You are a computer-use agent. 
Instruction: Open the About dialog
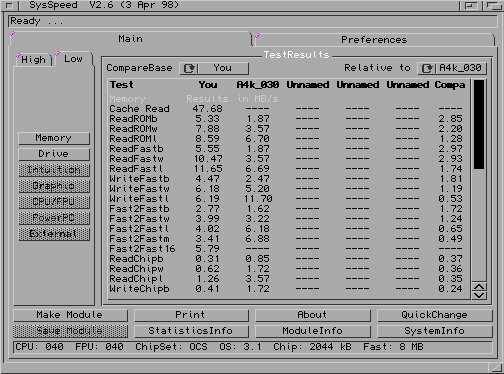pyautogui.click(x=313, y=315)
